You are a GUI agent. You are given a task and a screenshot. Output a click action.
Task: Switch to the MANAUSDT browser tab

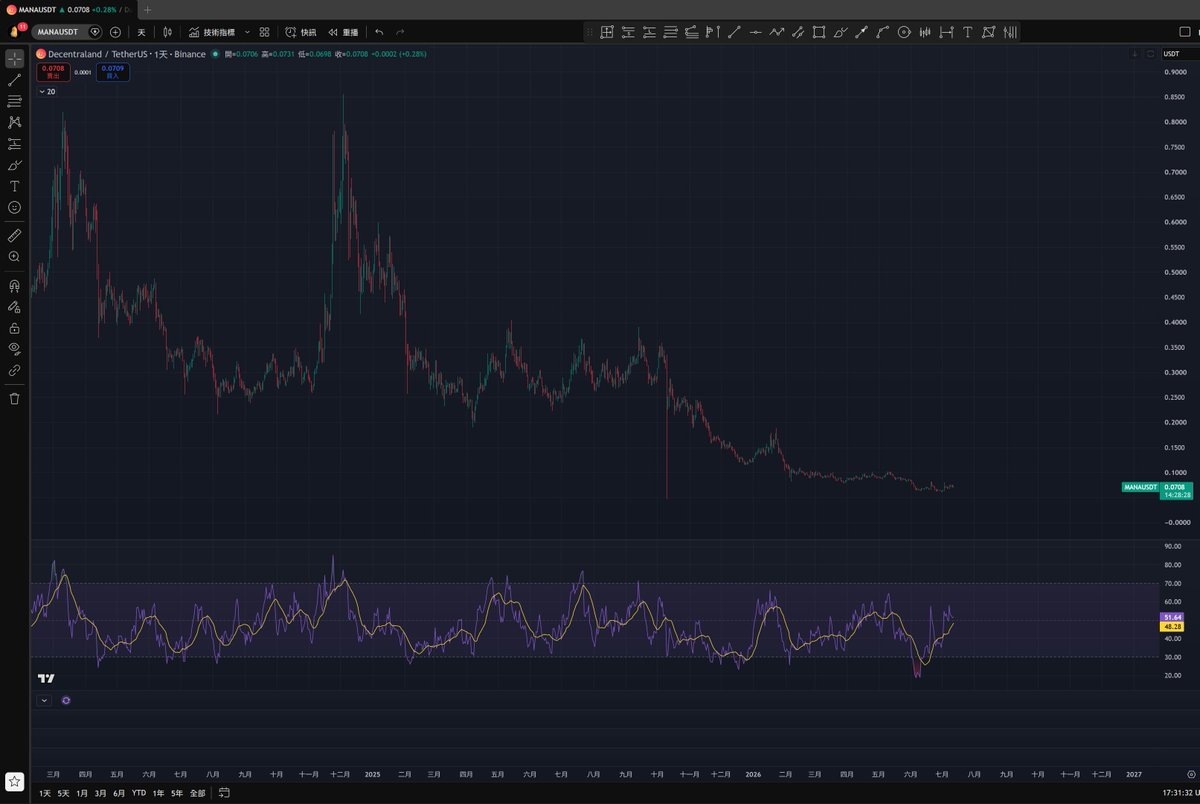pos(68,9)
